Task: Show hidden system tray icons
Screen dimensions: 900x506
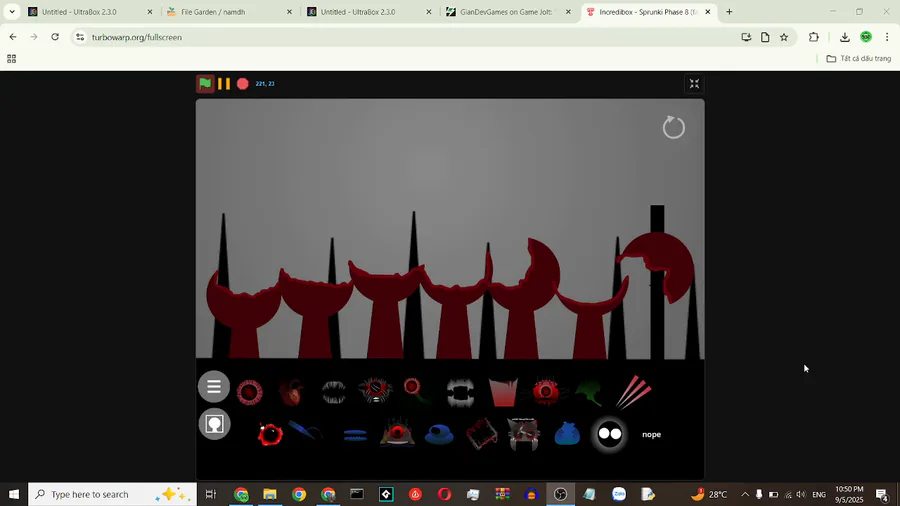Action: pyautogui.click(x=745, y=494)
